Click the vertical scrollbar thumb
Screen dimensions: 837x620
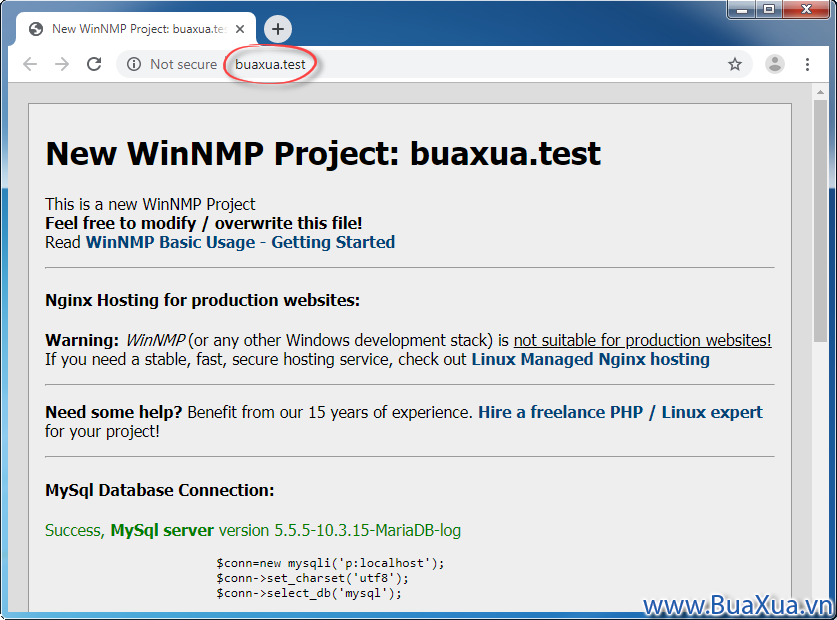click(820, 221)
